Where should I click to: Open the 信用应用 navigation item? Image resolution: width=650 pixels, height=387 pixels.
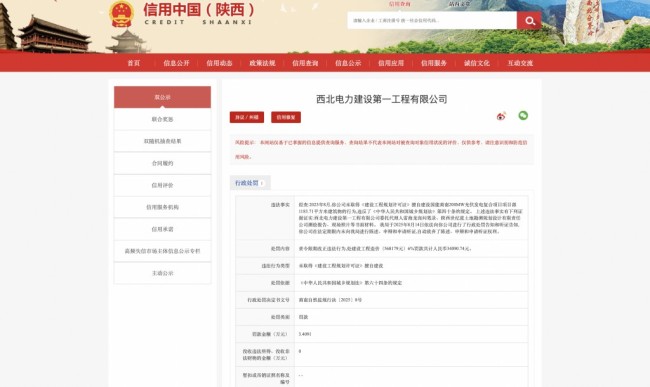391,63
